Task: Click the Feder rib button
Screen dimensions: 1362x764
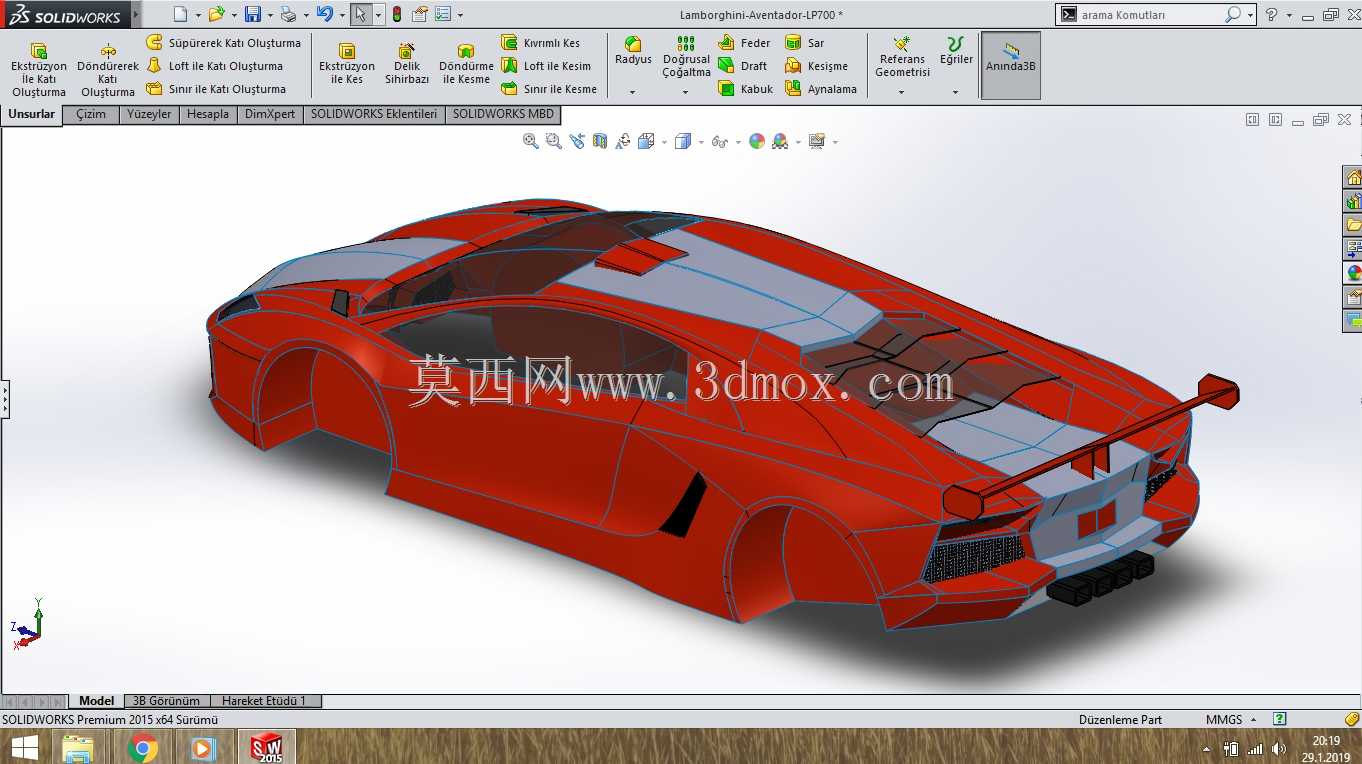Action: [745, 43]
